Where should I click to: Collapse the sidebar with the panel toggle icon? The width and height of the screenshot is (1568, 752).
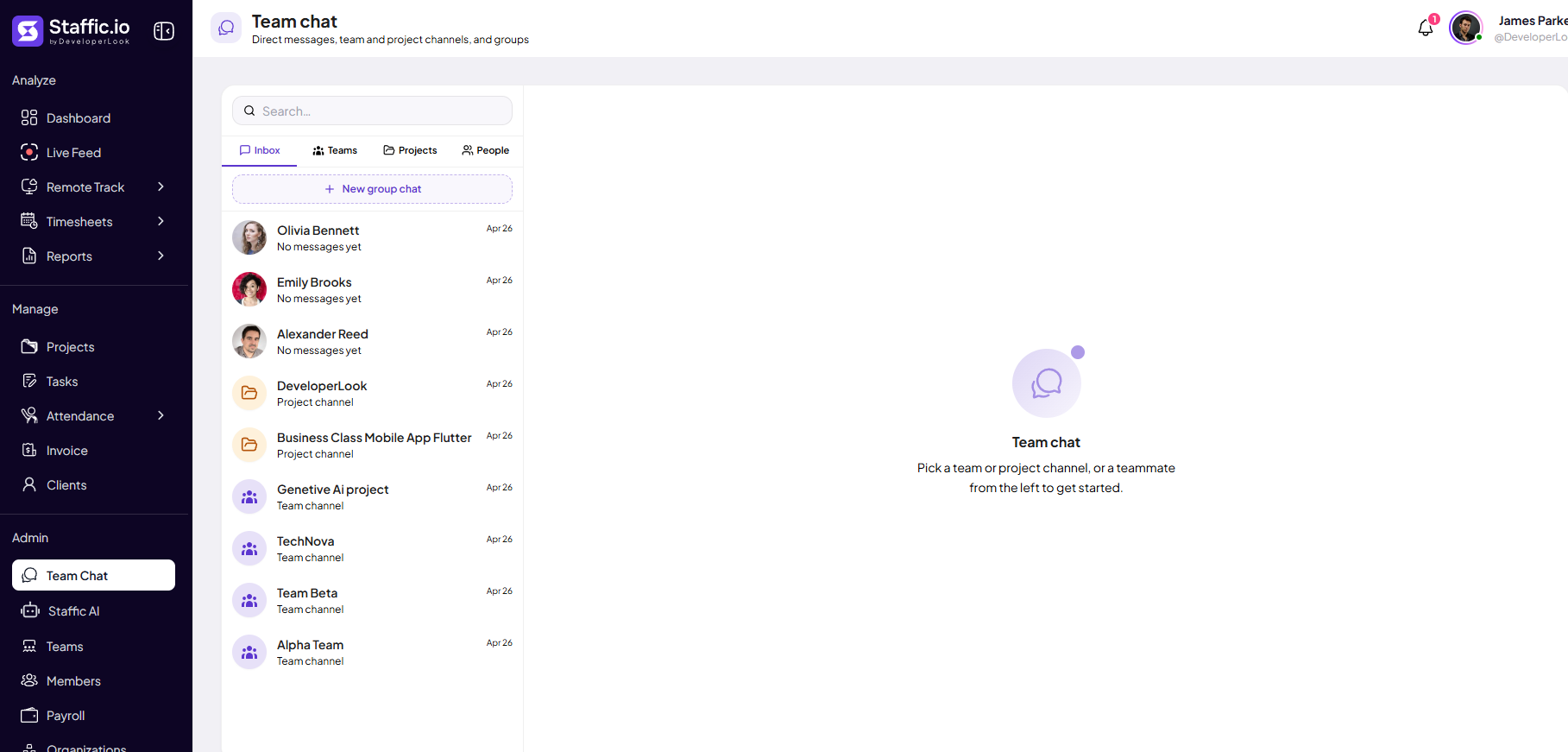click(x=164, y=31)
